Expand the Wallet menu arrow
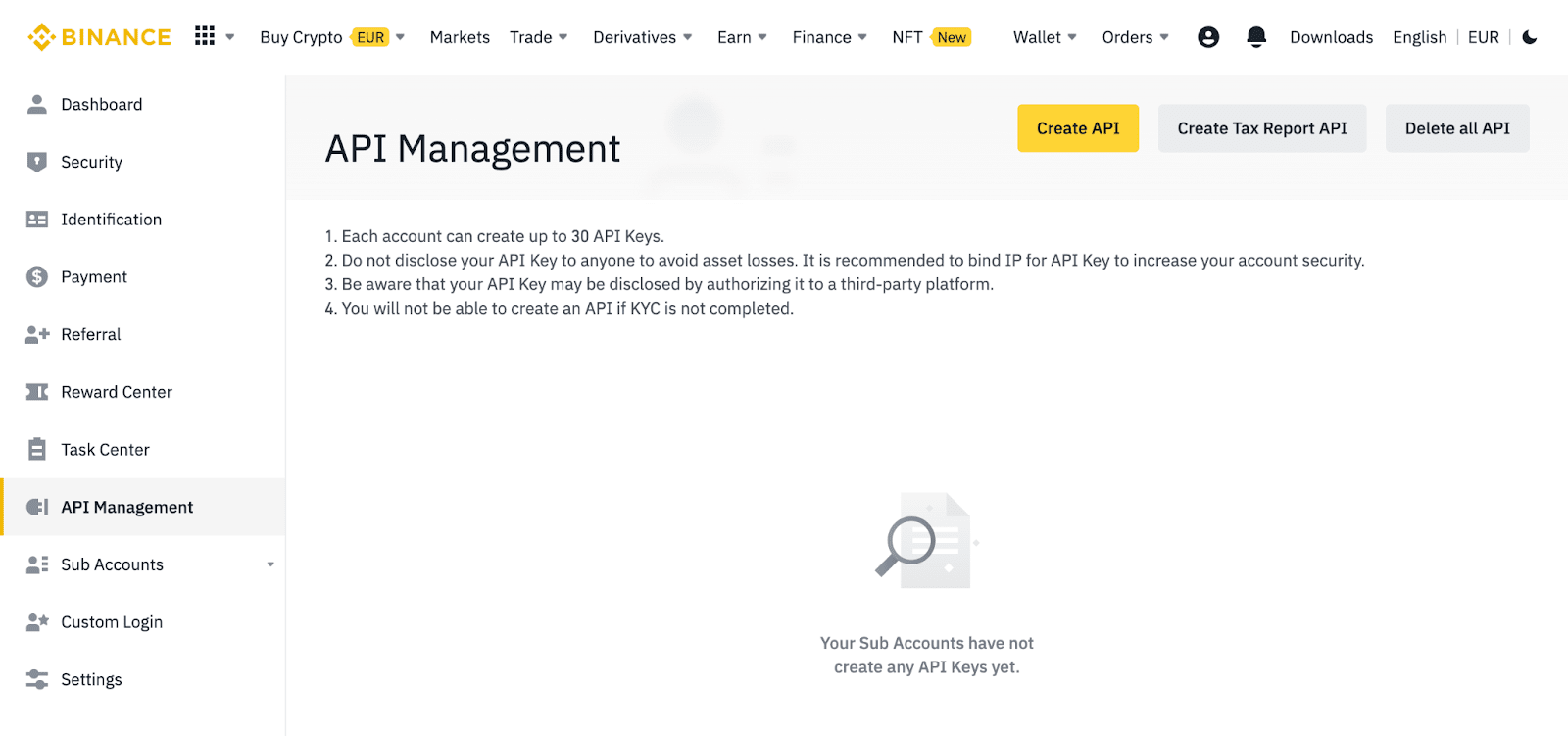 click(x=1072, y=37)
